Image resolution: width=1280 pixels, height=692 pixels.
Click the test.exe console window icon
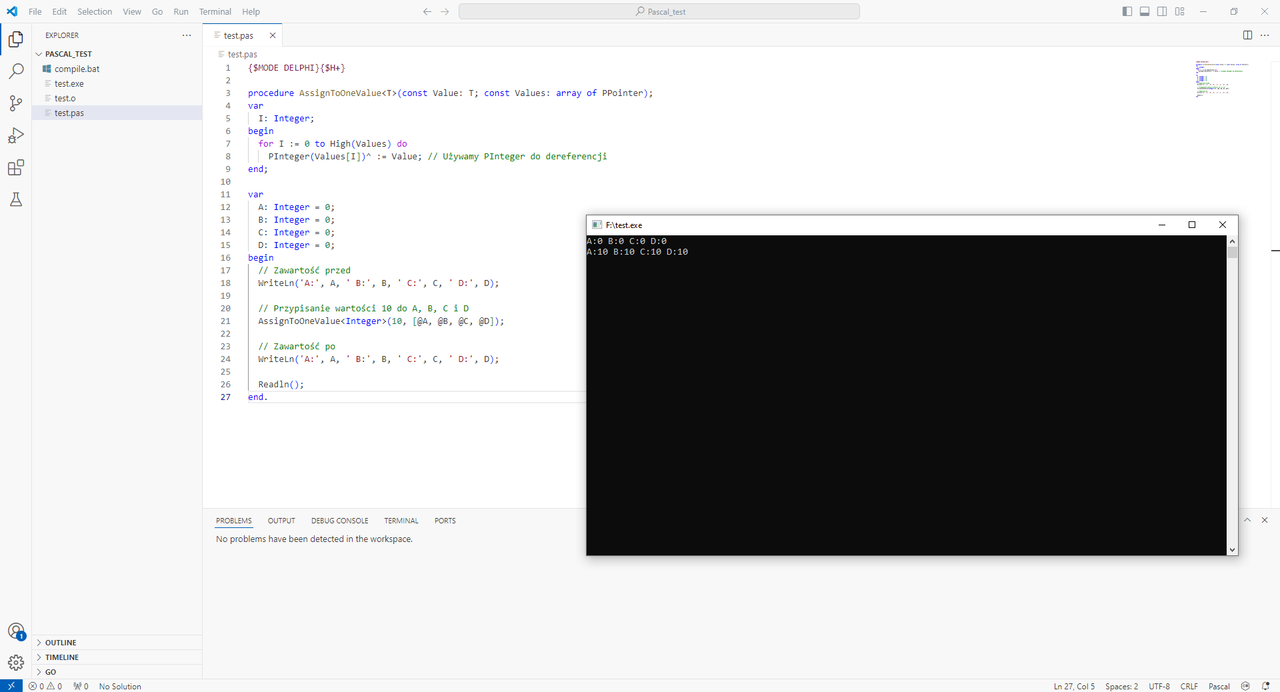click(x=597, y=225)
